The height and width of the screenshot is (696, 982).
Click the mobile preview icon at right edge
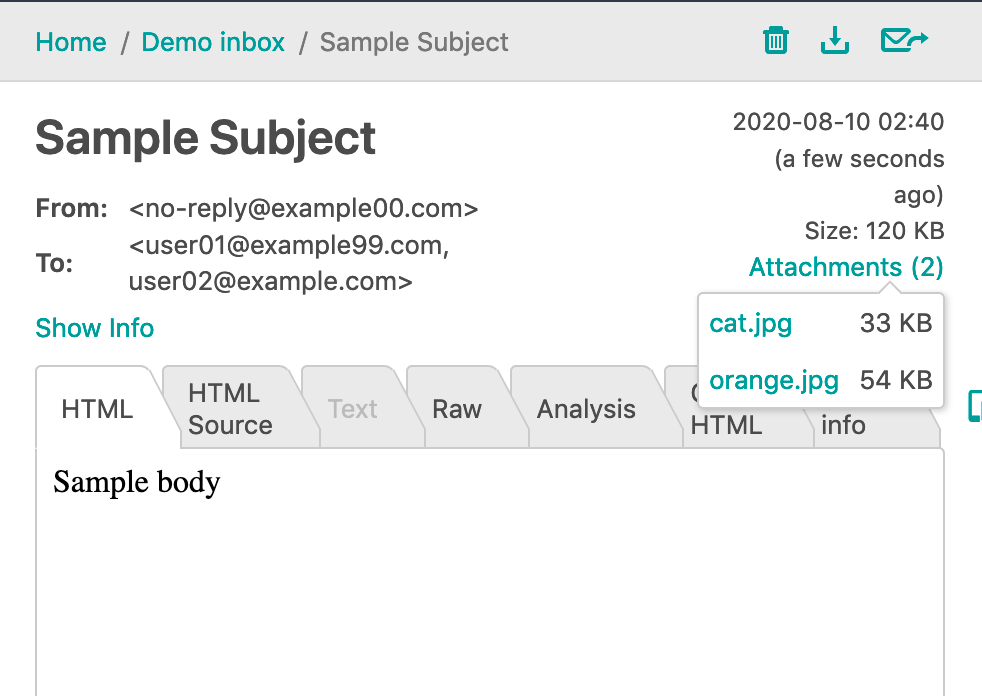[975, 406]
